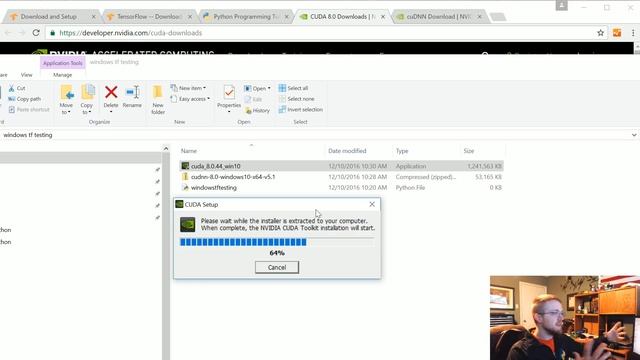This screenshot has width=640, height=360.
Task: Click the Application Tools tab header
Action: coord(62,63)
